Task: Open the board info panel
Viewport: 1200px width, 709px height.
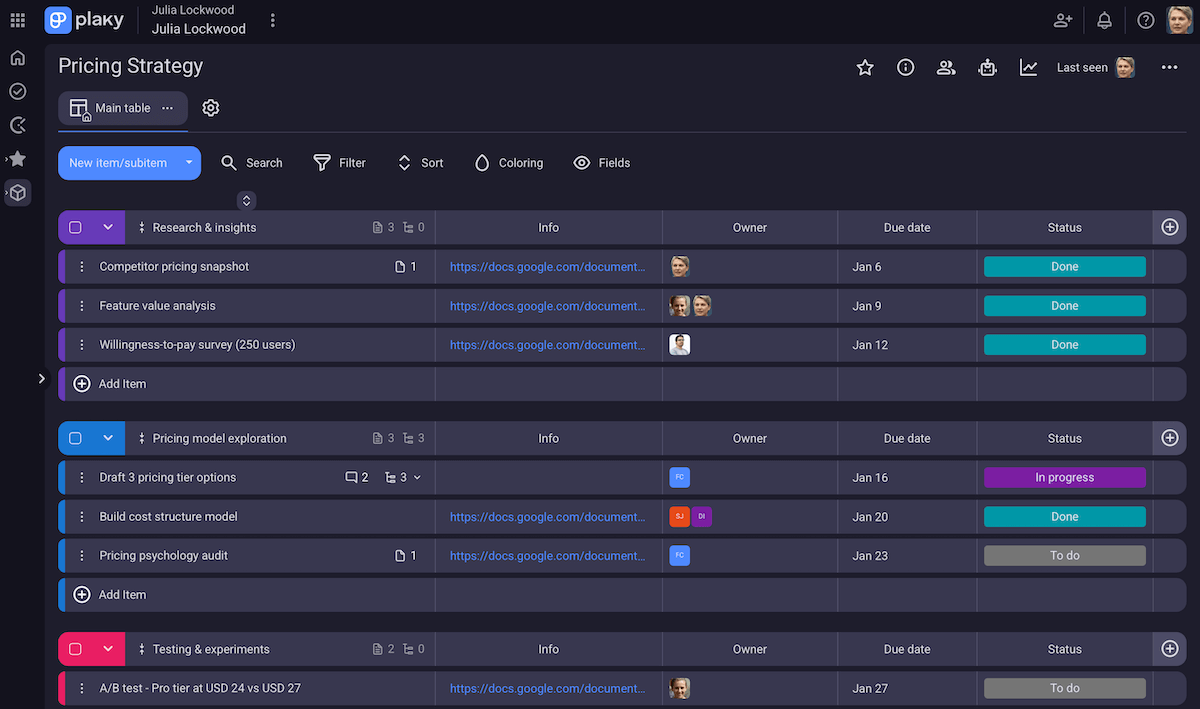Action: [x=905, y=67]
